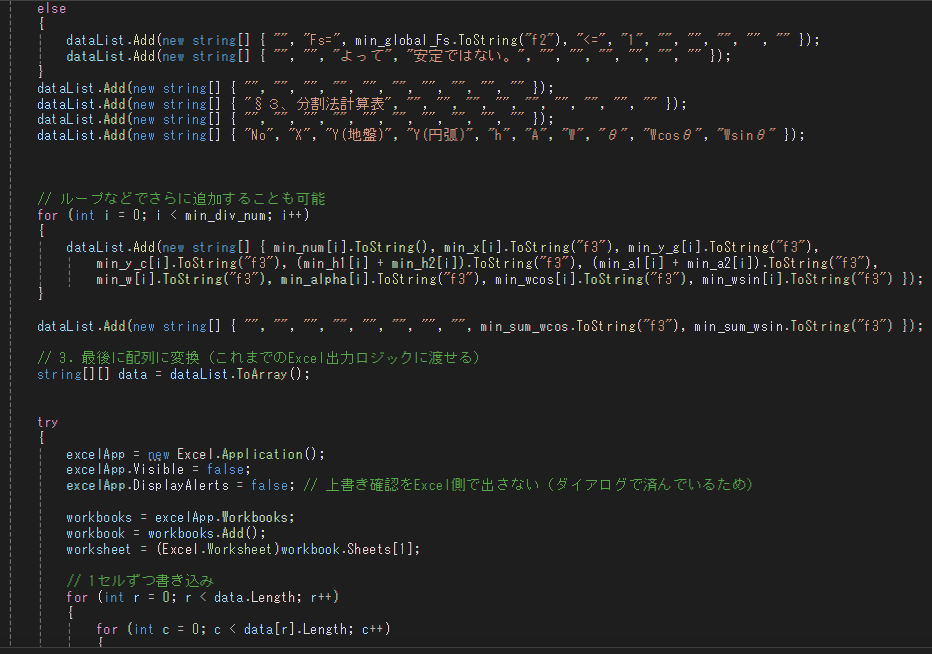The width and height of the screenshot is (932, 654).
Task: Click the 'for' keyword of min_div_num loop
Action: pos(48,215)
